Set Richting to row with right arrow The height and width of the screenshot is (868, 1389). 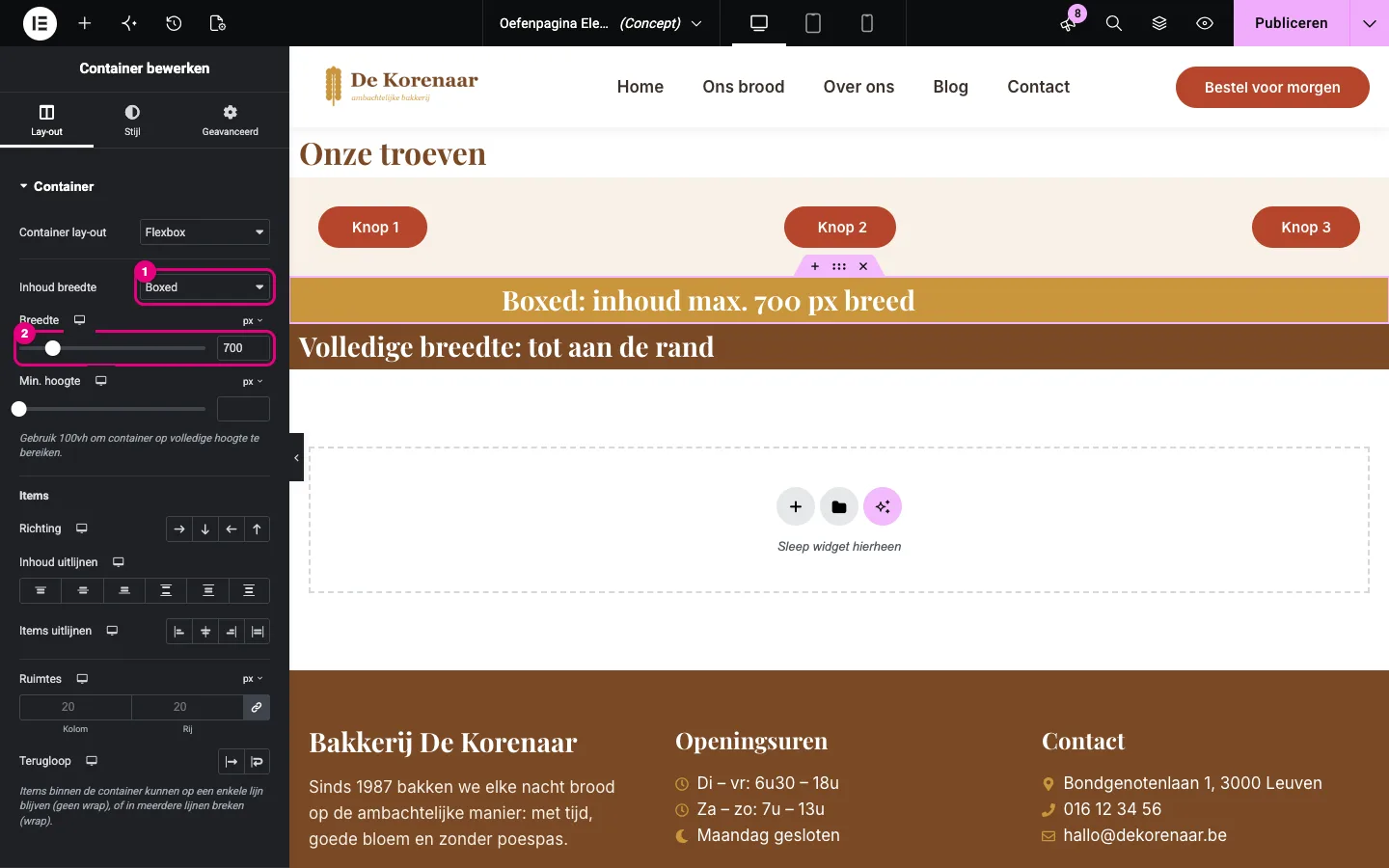[x=179, y=529]
